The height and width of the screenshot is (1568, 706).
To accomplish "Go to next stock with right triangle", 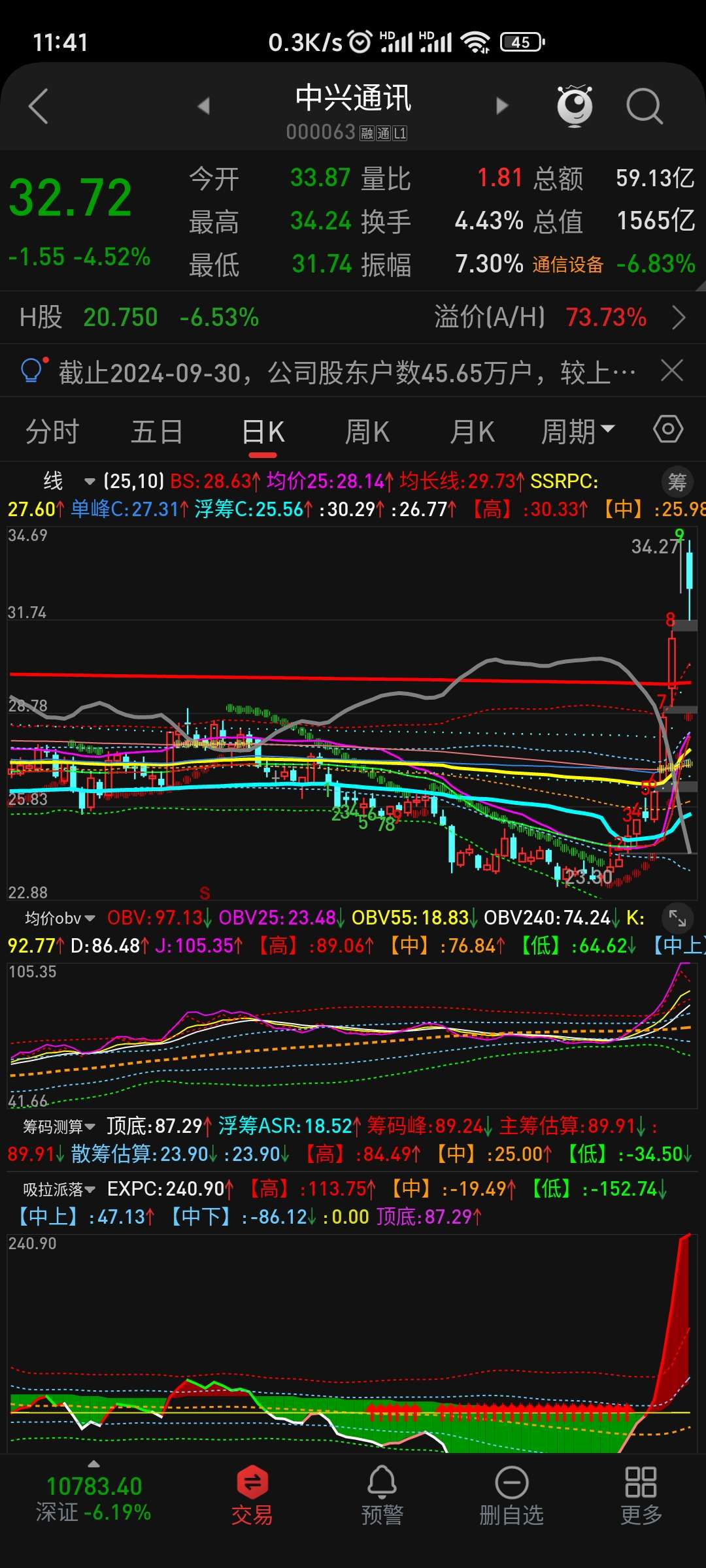I will [502, 106].
